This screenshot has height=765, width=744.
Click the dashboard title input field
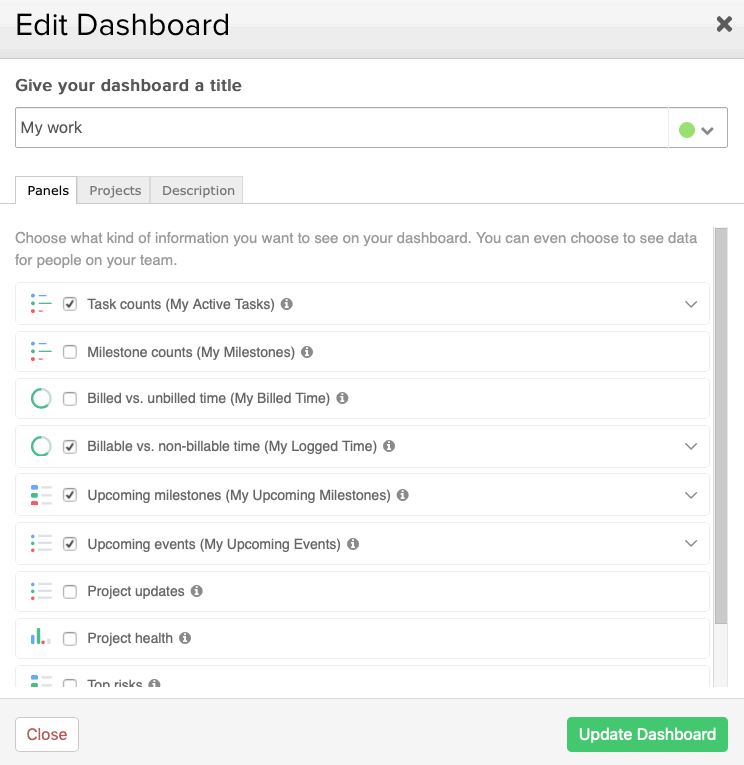[342, 127]
